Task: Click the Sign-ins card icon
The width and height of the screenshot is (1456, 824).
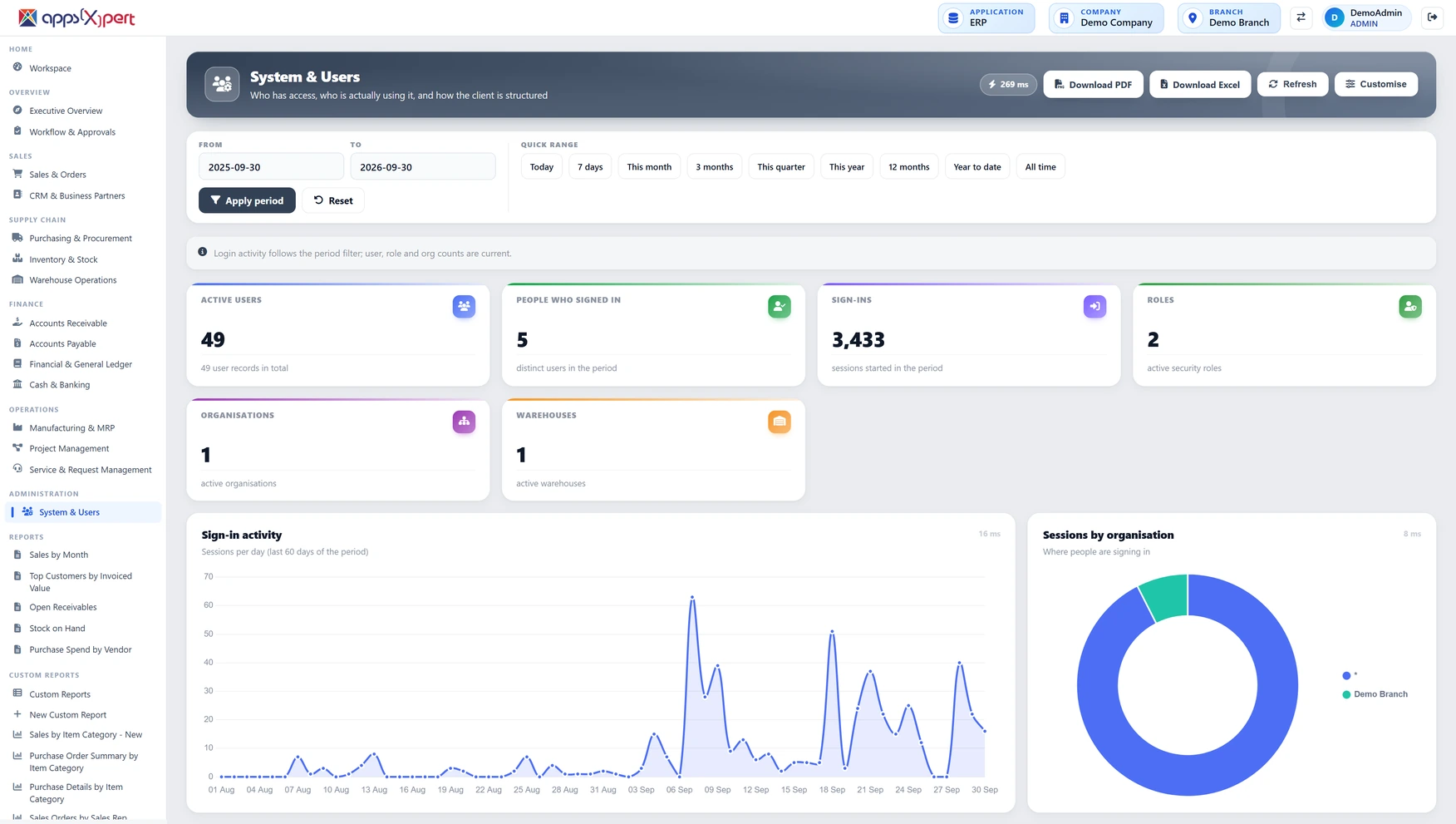Action: pyautogui.click(x=1094, y=306)
